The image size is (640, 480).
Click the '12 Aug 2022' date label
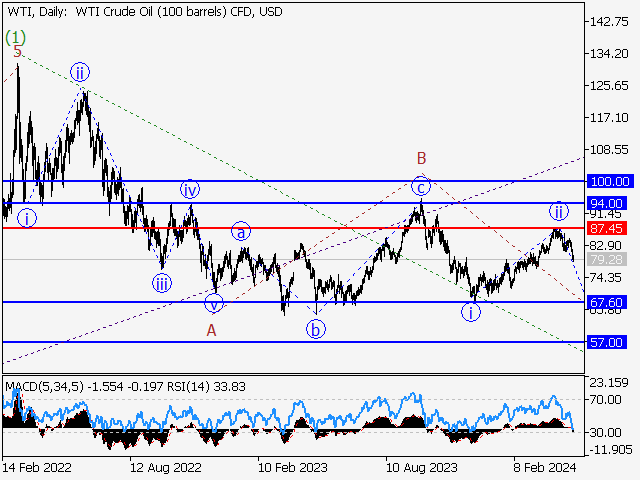click(x=166, y=467)
